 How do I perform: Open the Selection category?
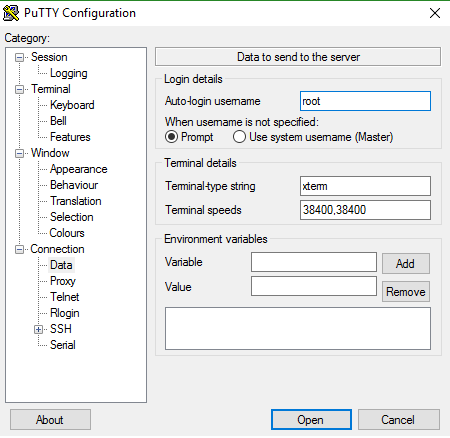(x=72, y=217)
